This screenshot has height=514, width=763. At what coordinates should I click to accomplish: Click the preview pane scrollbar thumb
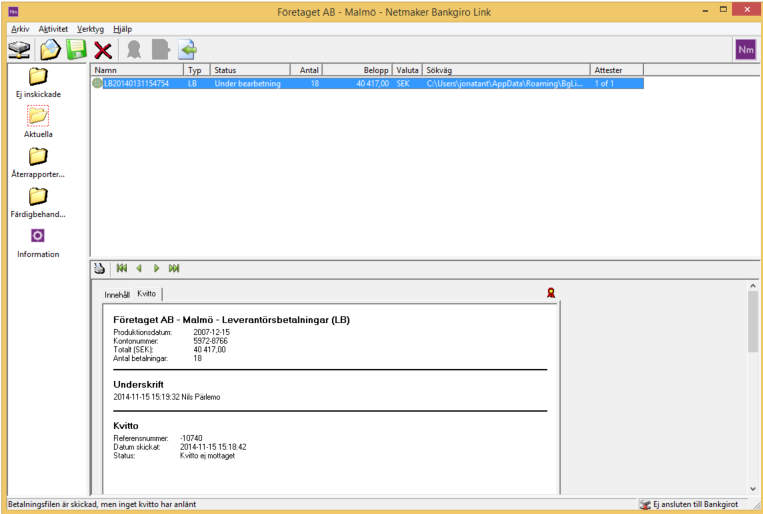(x=753, y=322)
